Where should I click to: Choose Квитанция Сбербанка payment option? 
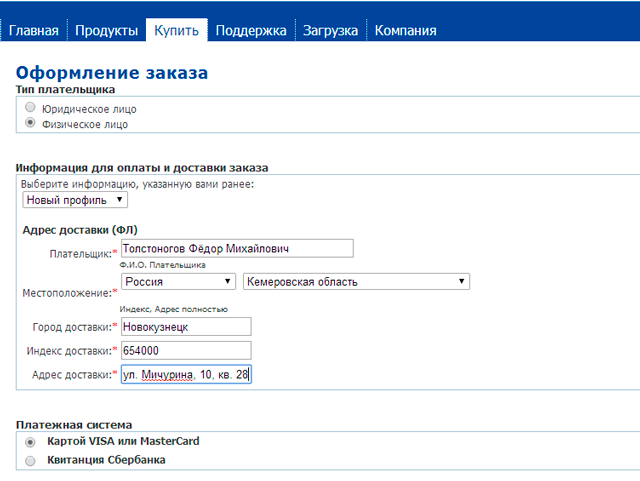[31, 460]
